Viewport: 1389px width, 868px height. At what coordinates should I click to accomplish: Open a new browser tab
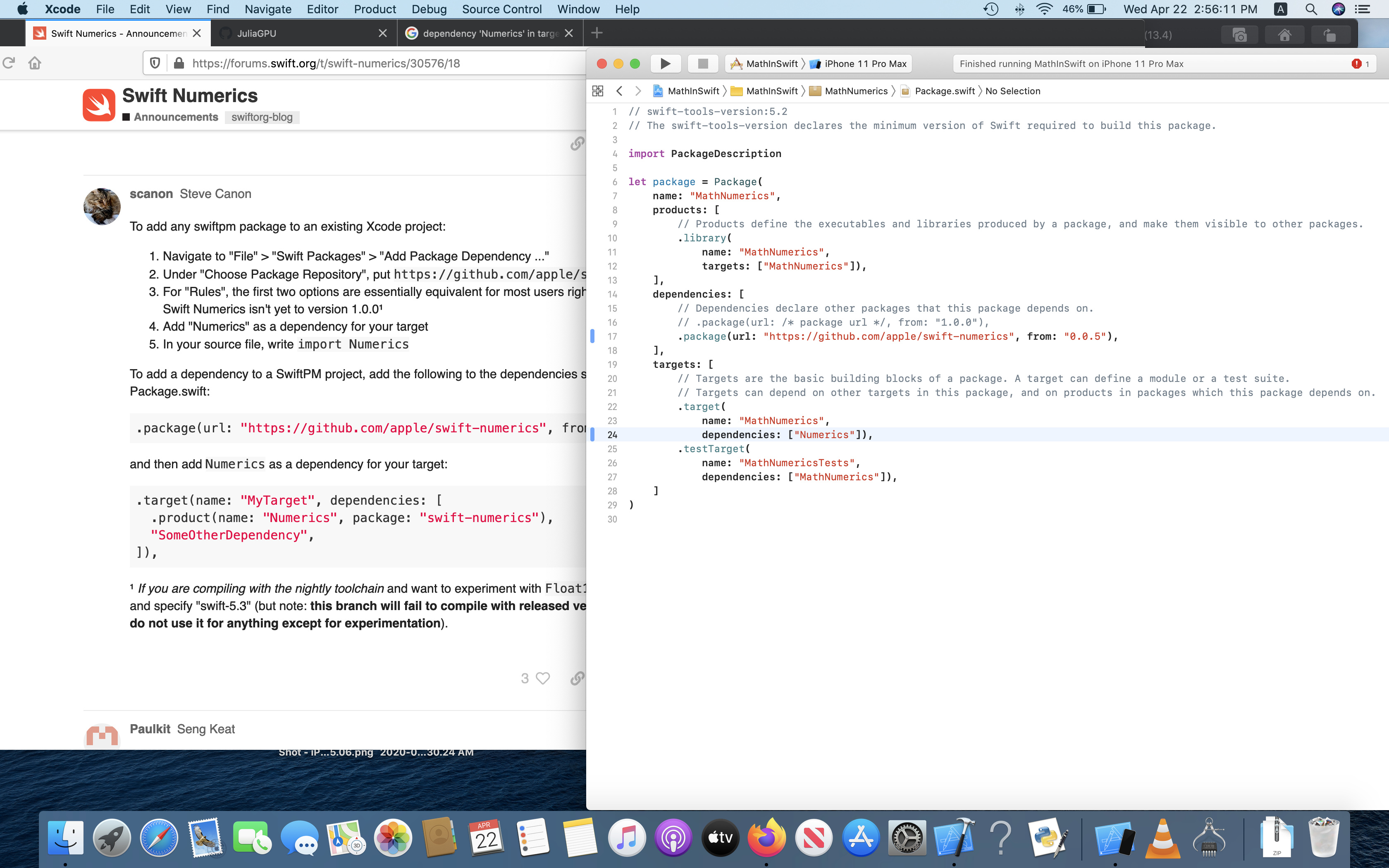597,33
